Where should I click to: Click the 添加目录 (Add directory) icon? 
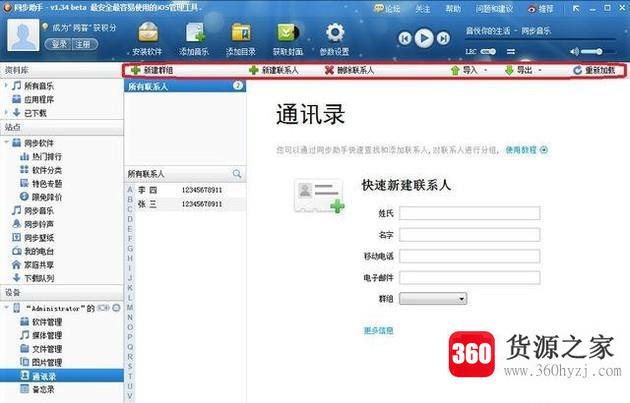click(241, 39)
